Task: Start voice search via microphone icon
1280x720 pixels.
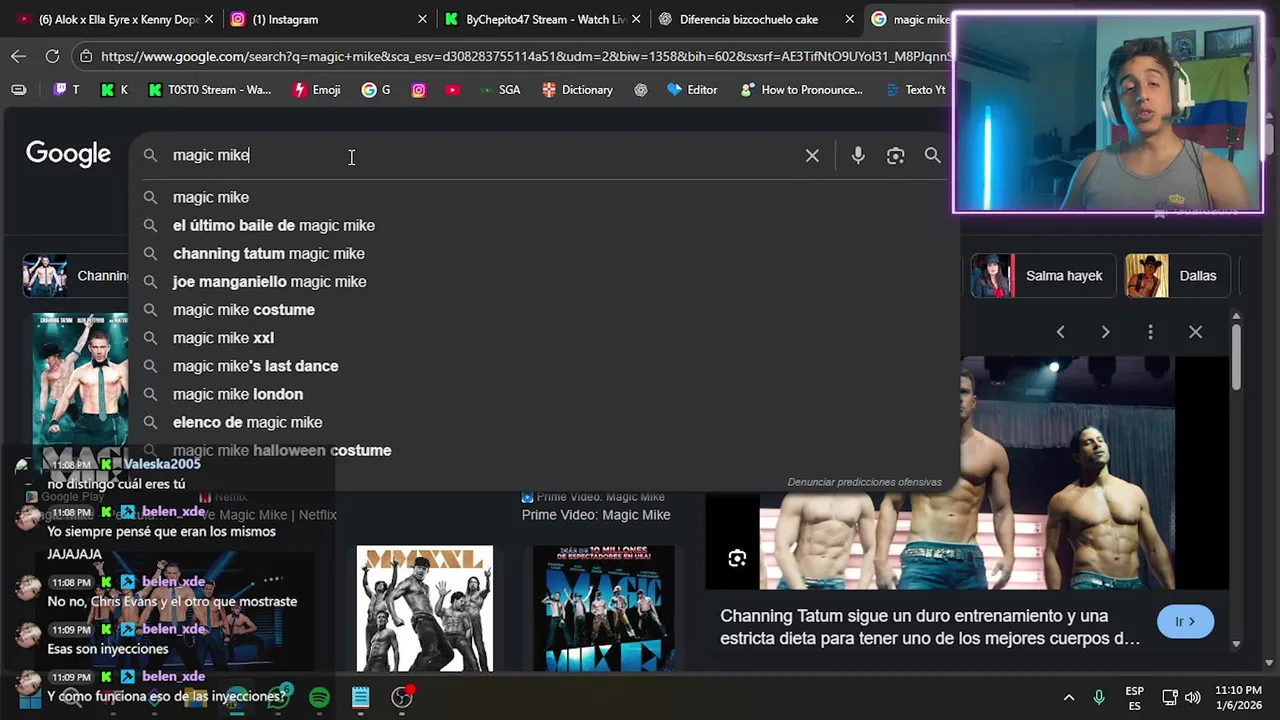Action: (858, 156)
